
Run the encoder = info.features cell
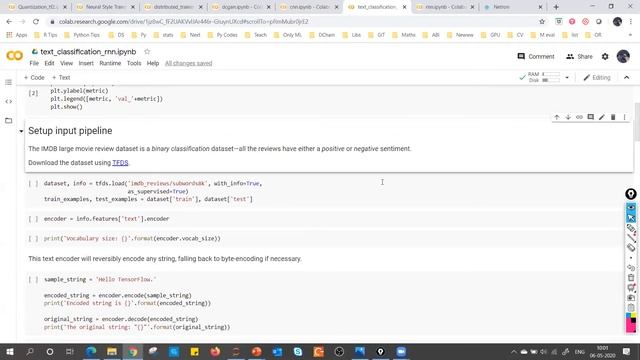pos(33,219)
